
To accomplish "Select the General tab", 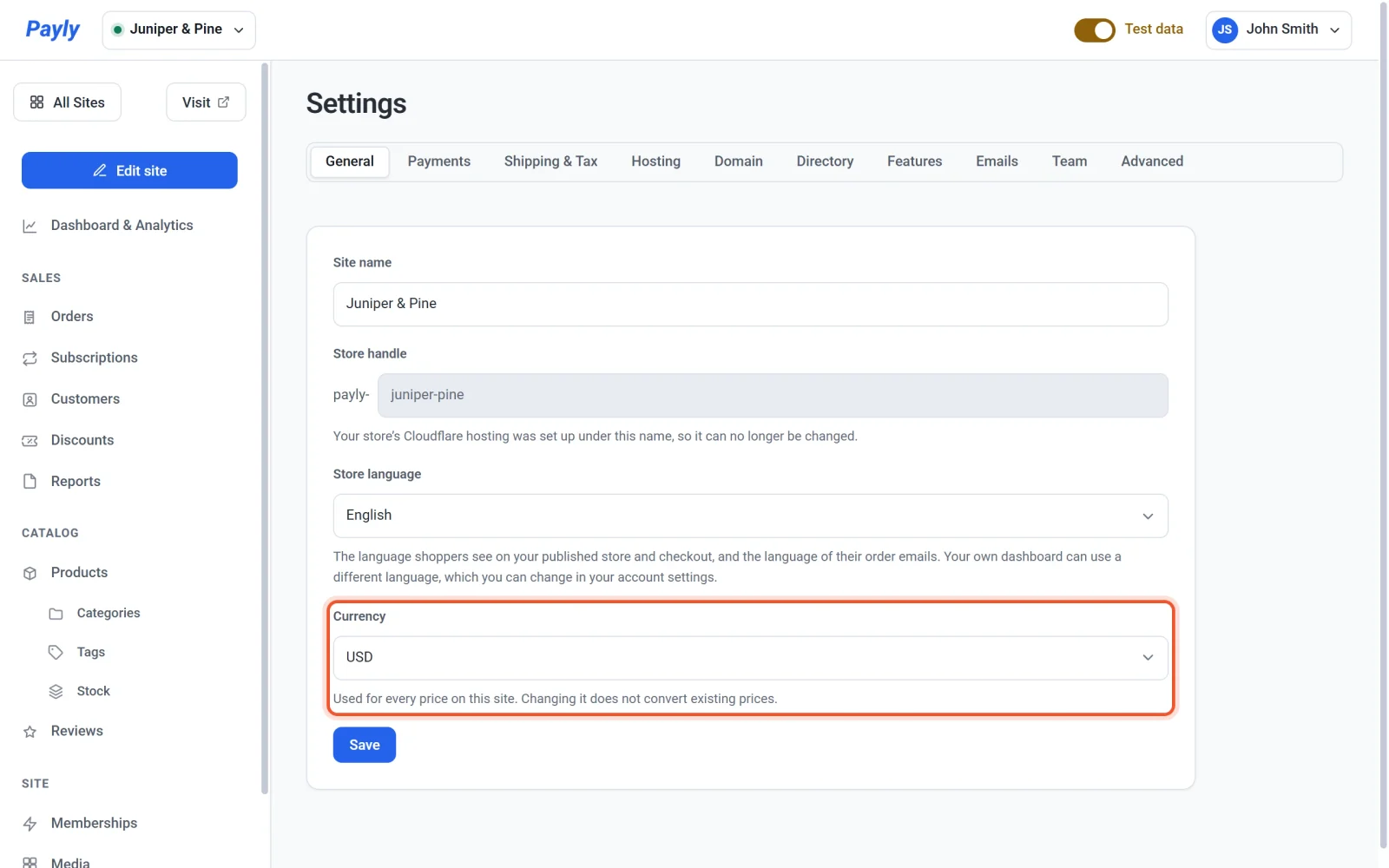I will click(350, 161).
